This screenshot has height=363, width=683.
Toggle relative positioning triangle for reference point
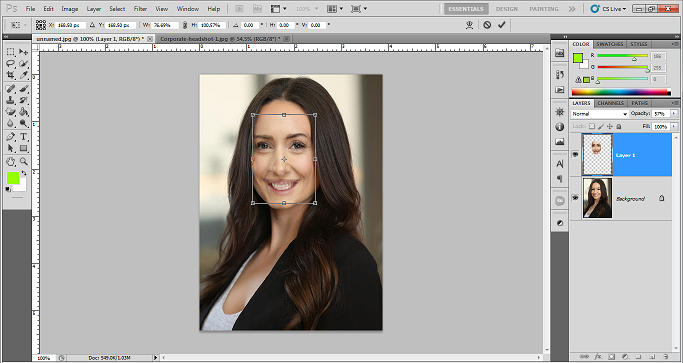click(92, 25)
